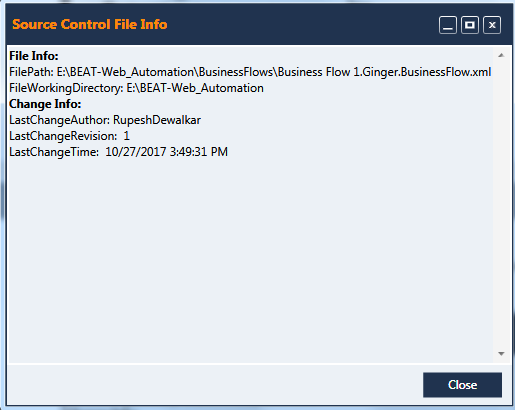The height and width of the screenshot is (410, 515).
Task: Minimize the Source Control File Info window
Action: click(448, 25)
